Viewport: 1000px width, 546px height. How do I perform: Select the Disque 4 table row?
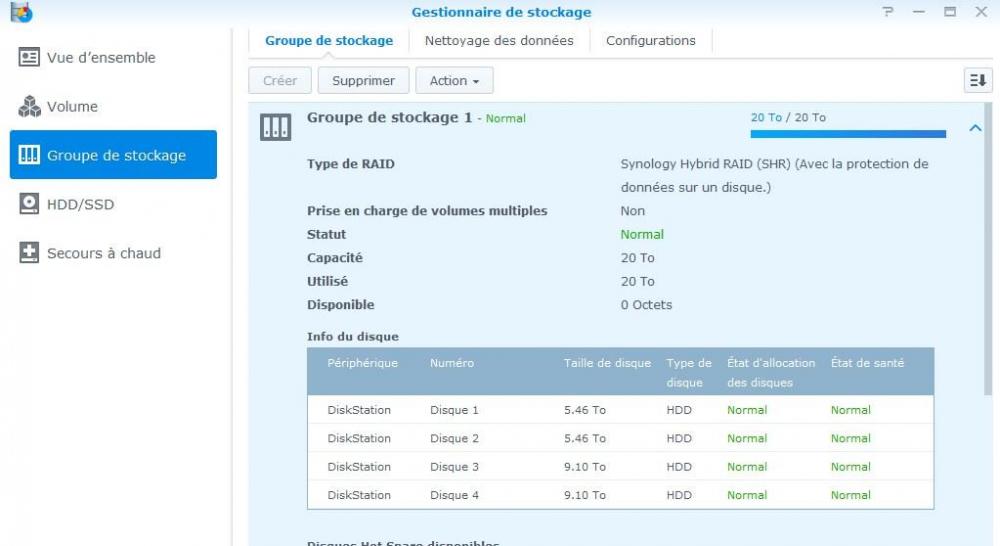[x=621, y=495]
